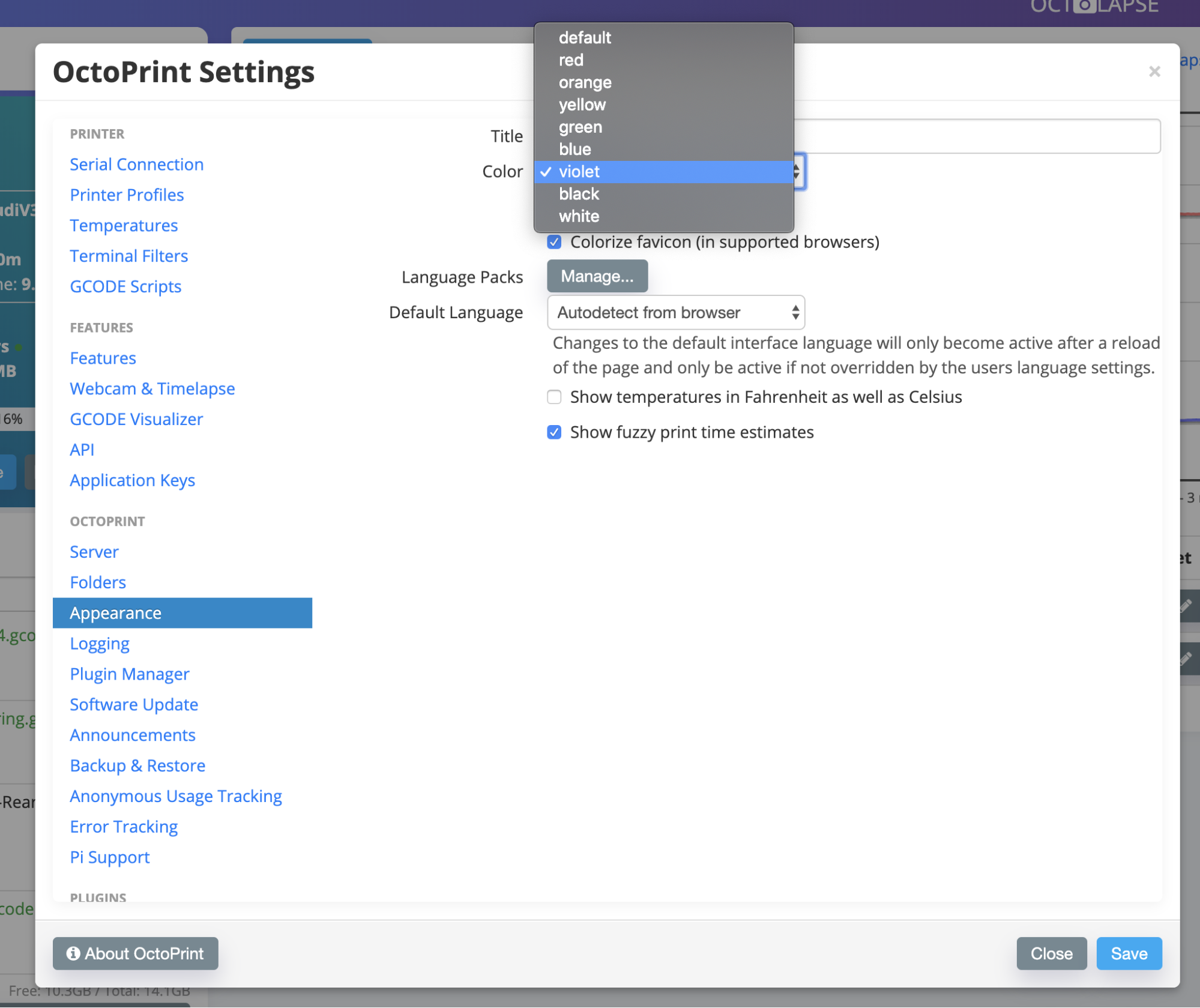Open Anonymous Usage Tracking settings
This screenshot has height=1008, width=1200.
tap(175, 797)
